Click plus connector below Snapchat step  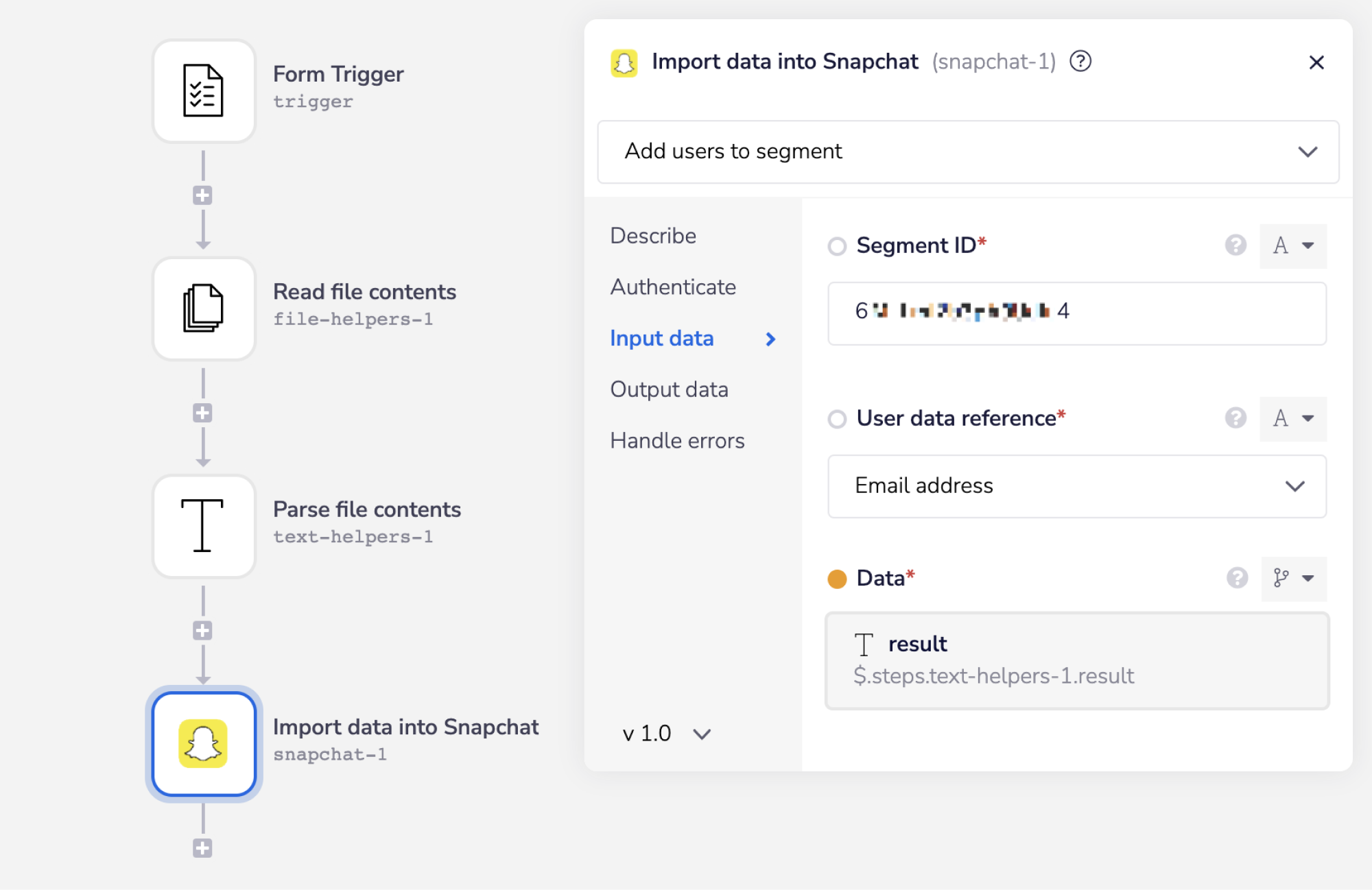(x=202, y=848)
